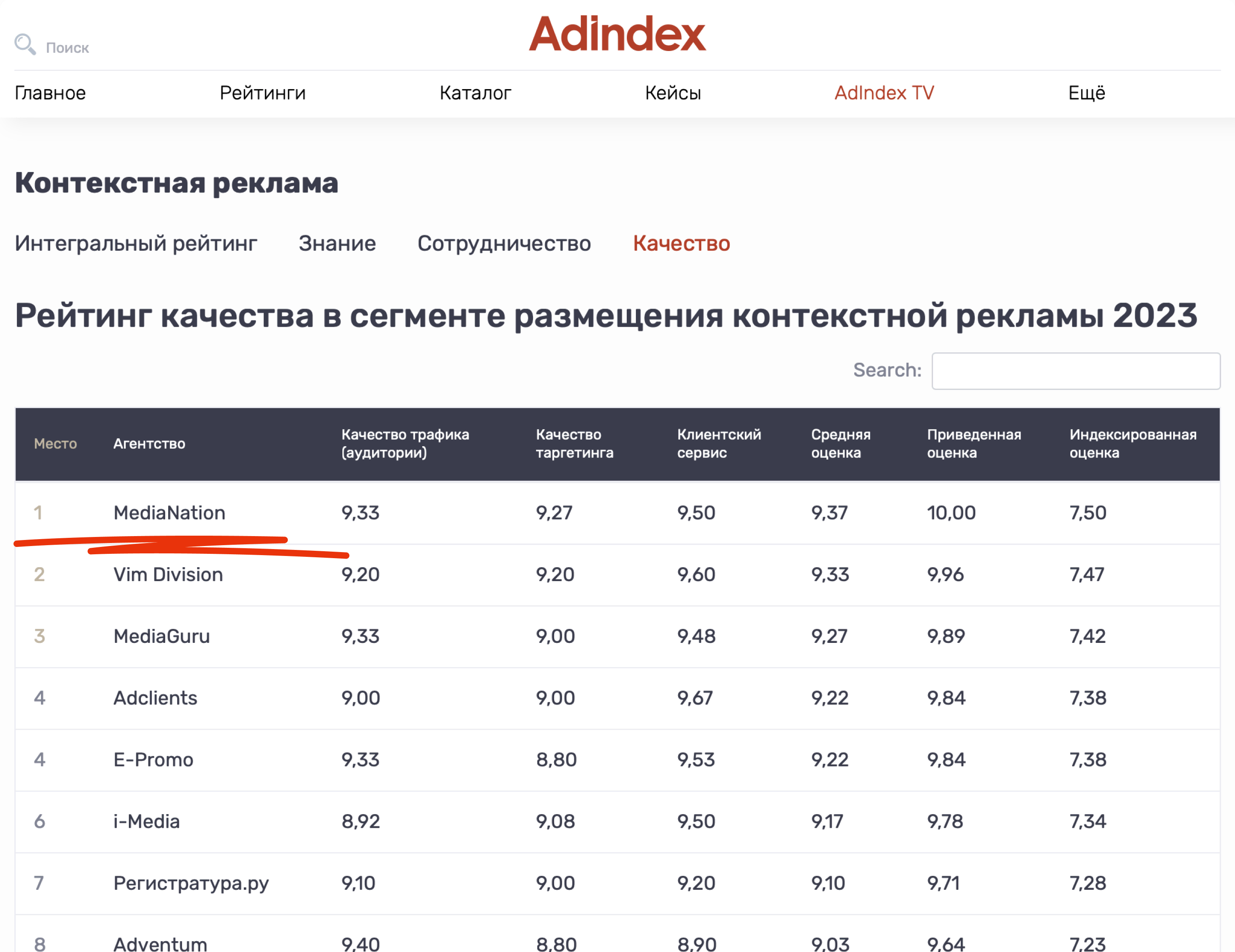1235x952 pixels.
Task: Click the rating title heading for 2023
Action: click(x=606, y=315)
